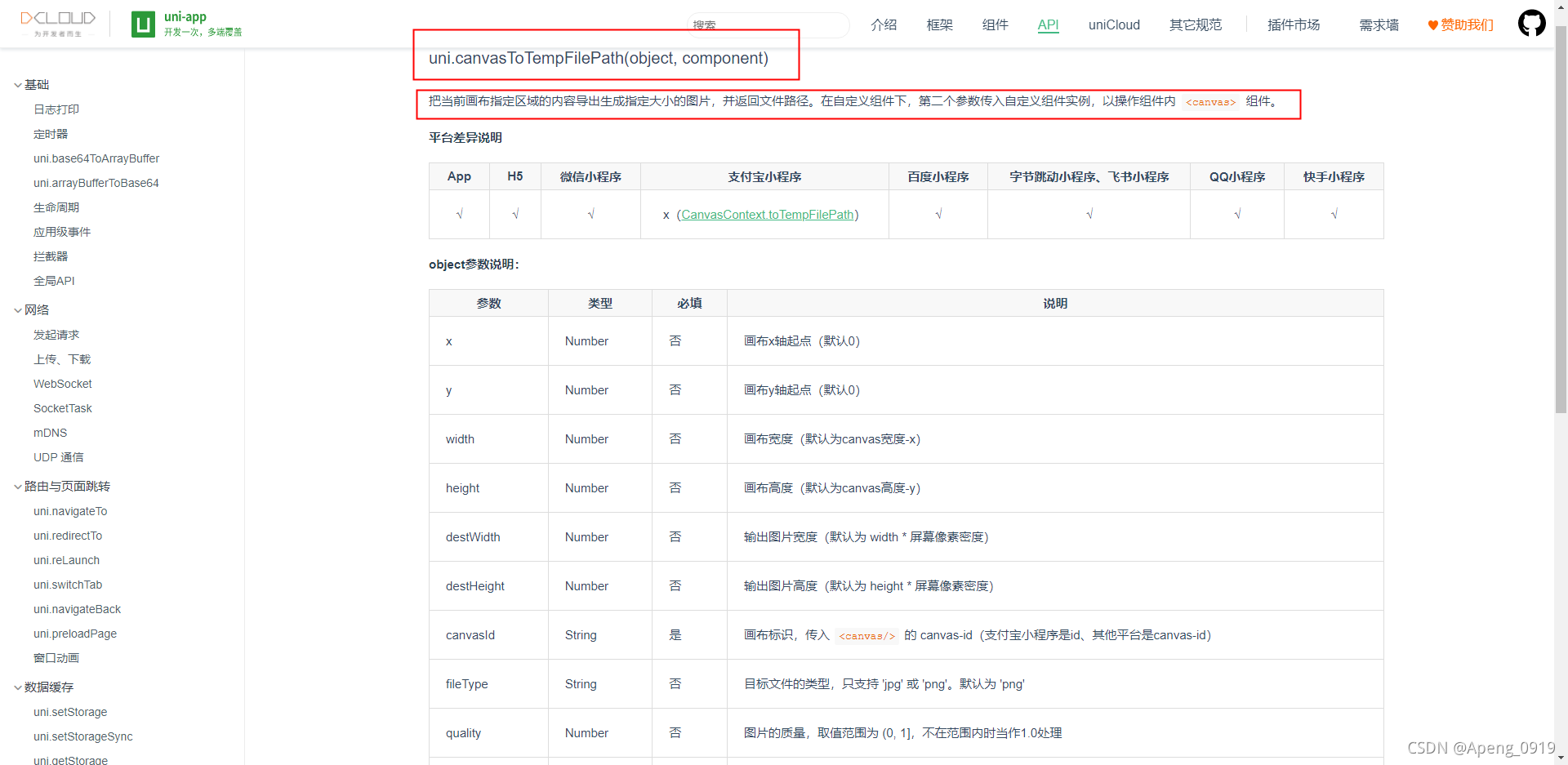1568x765 pixels.
Task: Collapse the 基础 sidebar section
Action: [31, 85]
